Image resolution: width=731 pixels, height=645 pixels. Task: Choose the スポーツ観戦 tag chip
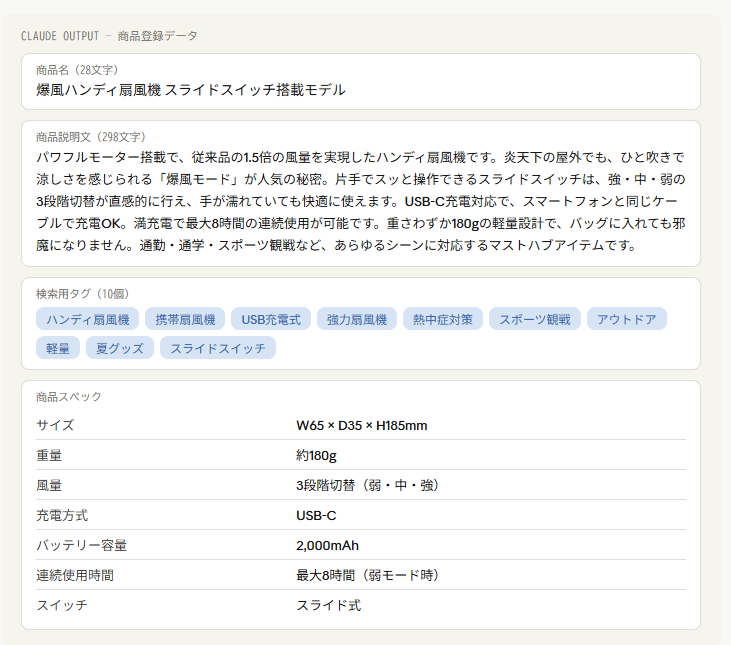pyautogui.click(x=535, y=319)
